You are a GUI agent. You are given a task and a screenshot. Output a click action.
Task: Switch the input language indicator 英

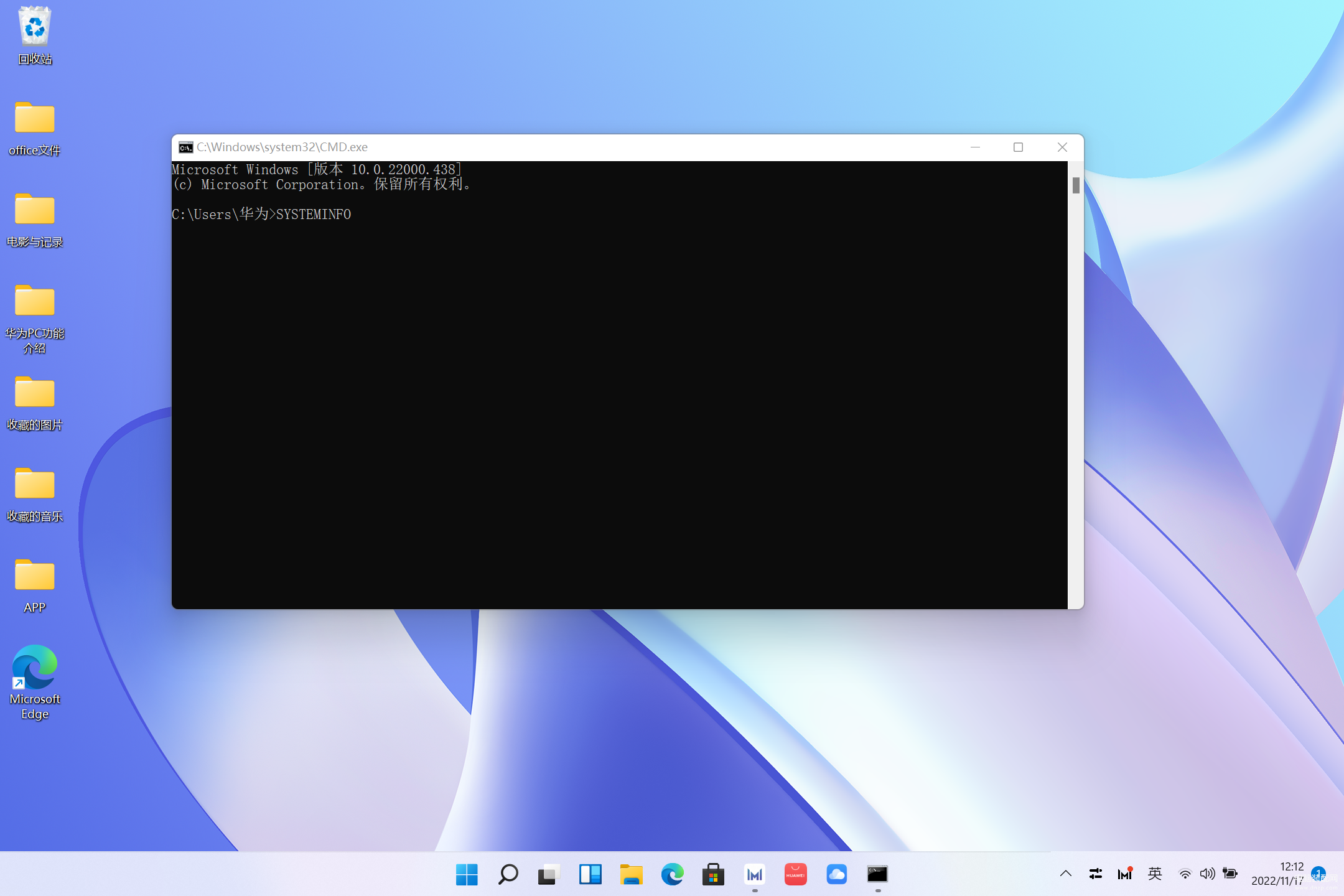point(1155,874)
